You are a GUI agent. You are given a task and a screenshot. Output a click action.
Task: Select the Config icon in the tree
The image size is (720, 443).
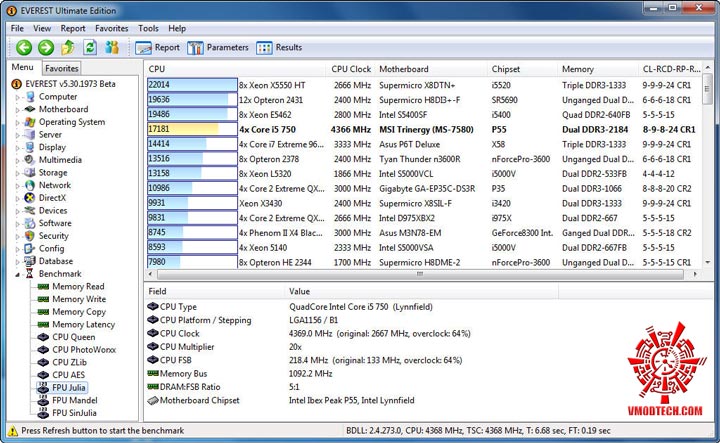tap(30, 249)
